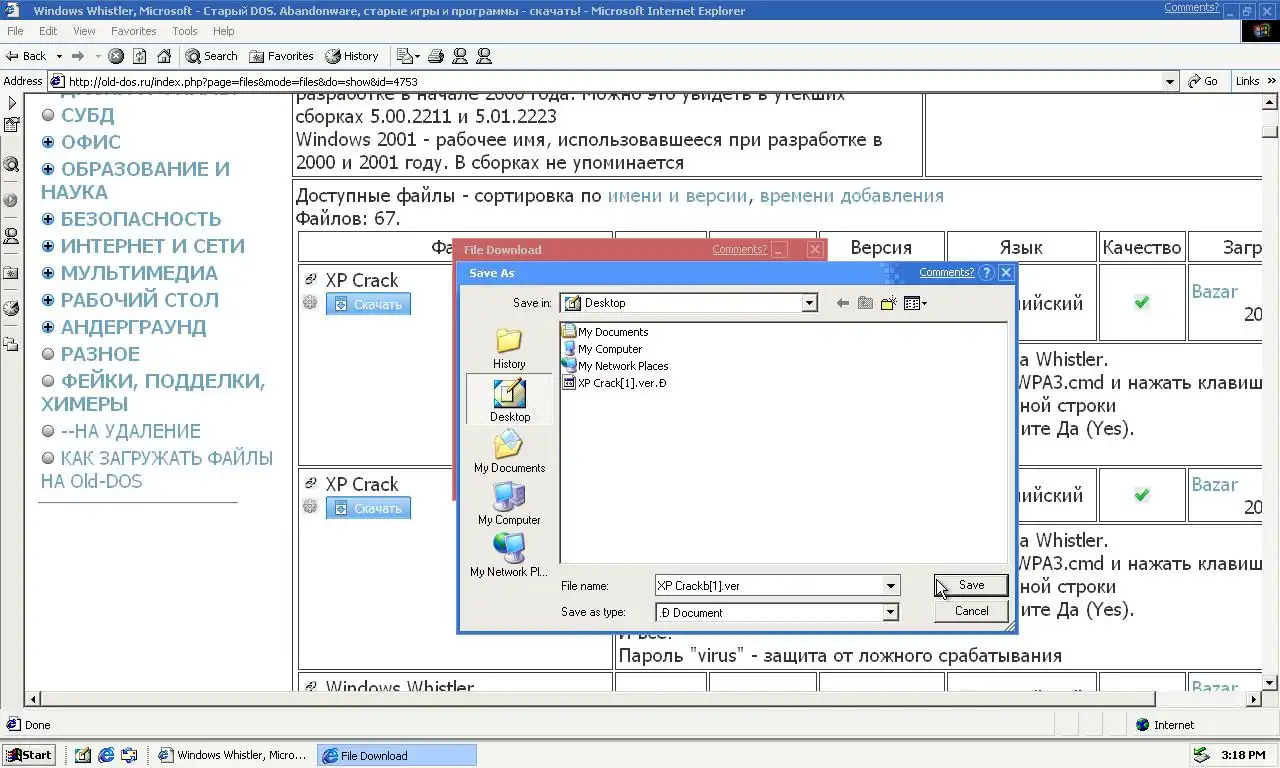Expand the АНДЕРГРАУНД category plus icon
The height and width of the screenshot is (768, 1280).
pos(48,327)
